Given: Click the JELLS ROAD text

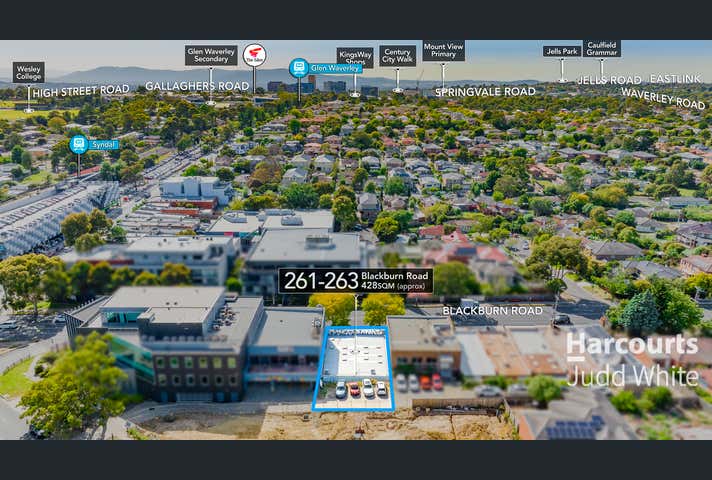Looking at the screenshot, I should [x=609, y=80].
